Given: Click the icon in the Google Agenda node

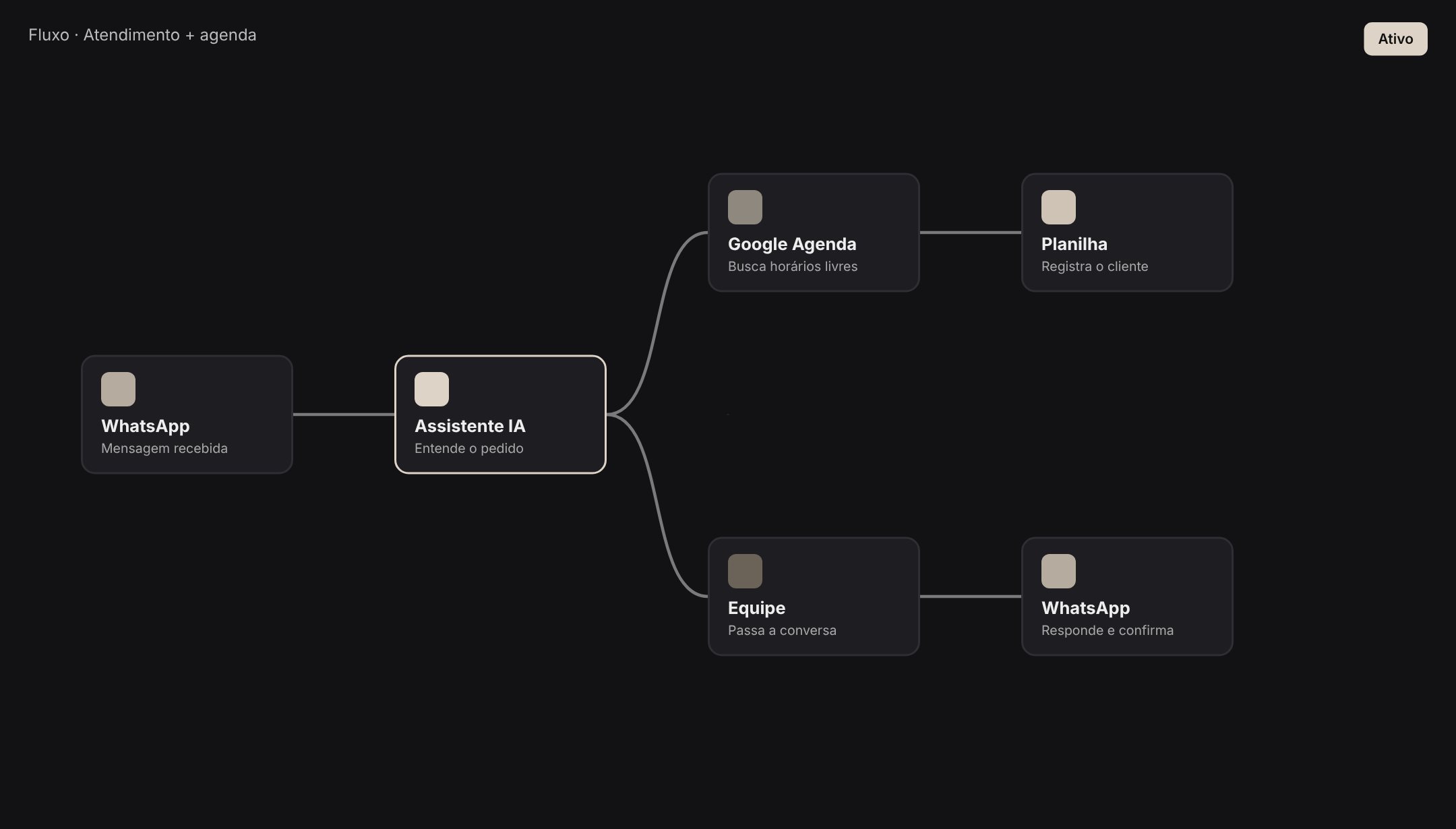Looking at the screenshot, I should coord(745,207).
